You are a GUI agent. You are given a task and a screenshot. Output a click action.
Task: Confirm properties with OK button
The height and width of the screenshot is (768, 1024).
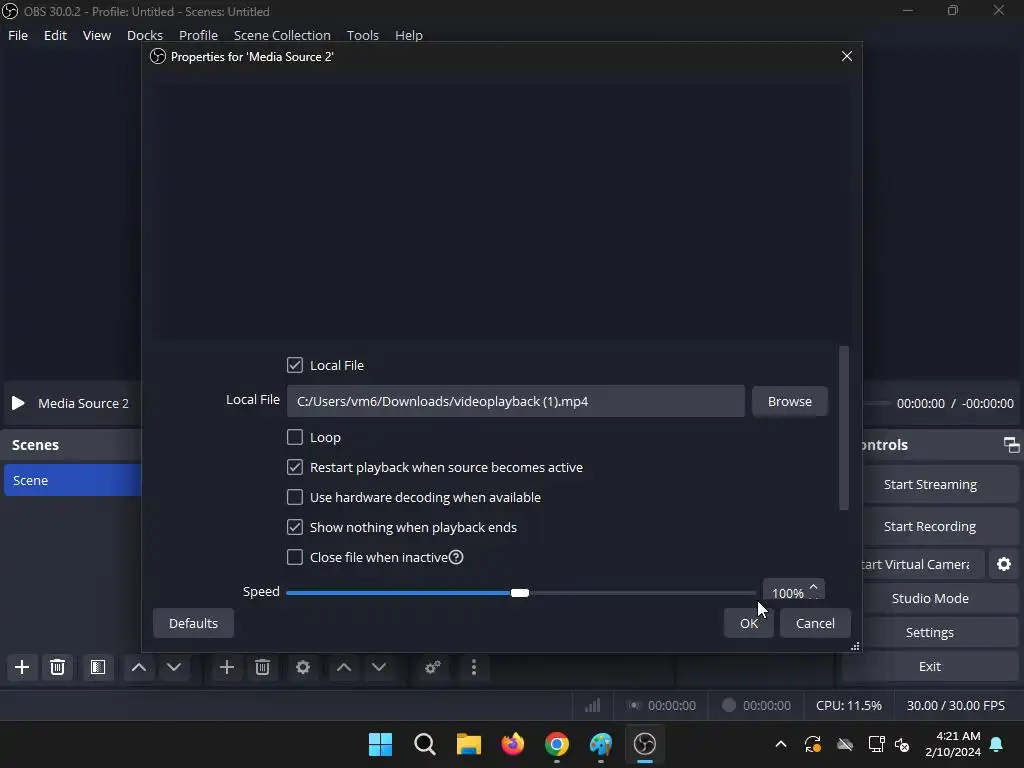point(748,623)
